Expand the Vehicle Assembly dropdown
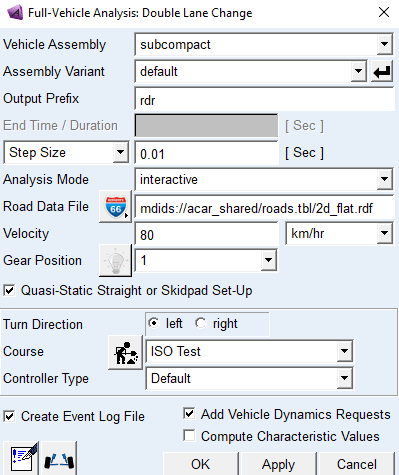Image resolution: width=399 pixels, height=475 pixels. pyautogui.click(x=385, y=44)
